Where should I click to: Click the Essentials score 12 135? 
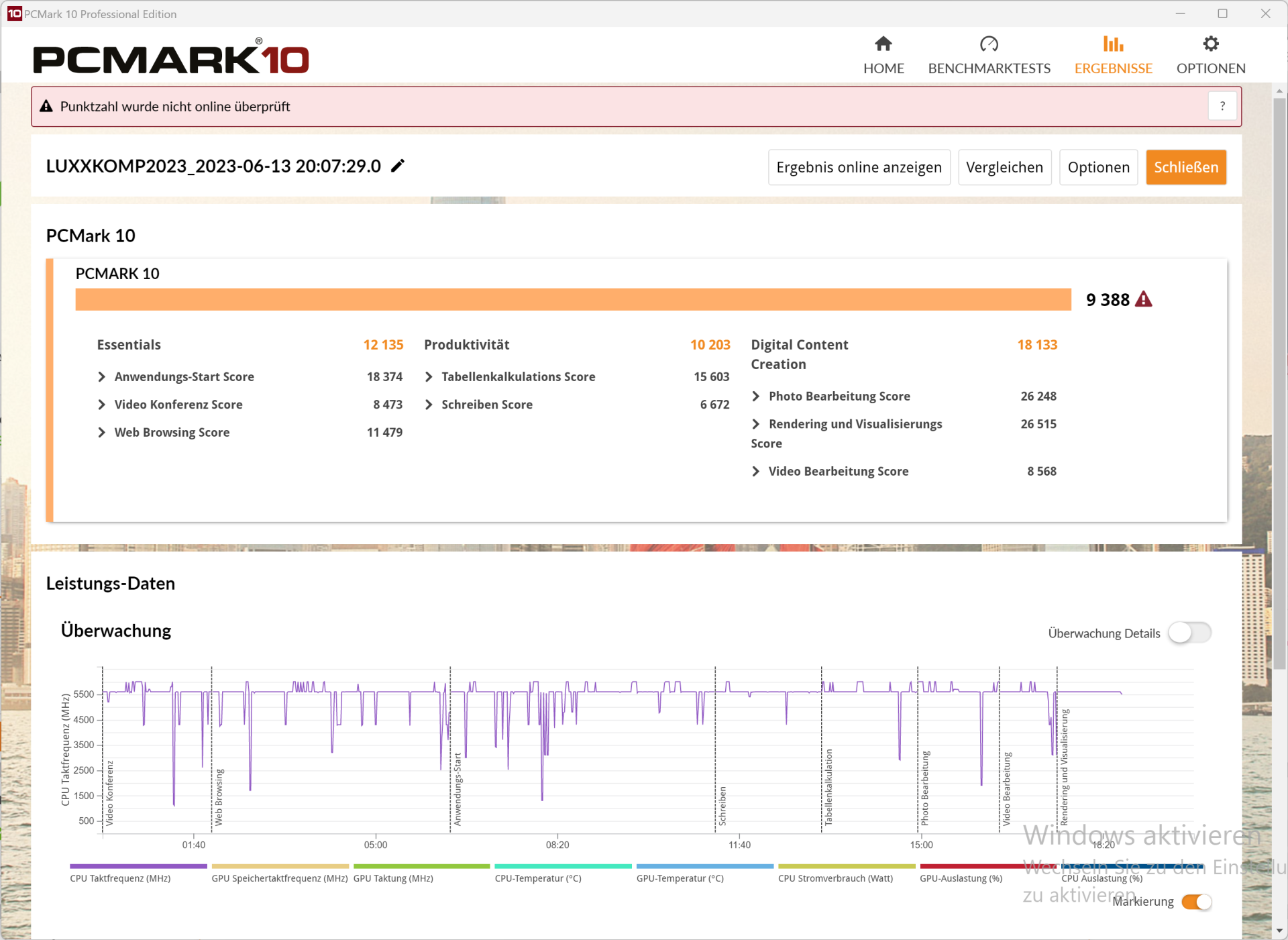pos(383,345)
